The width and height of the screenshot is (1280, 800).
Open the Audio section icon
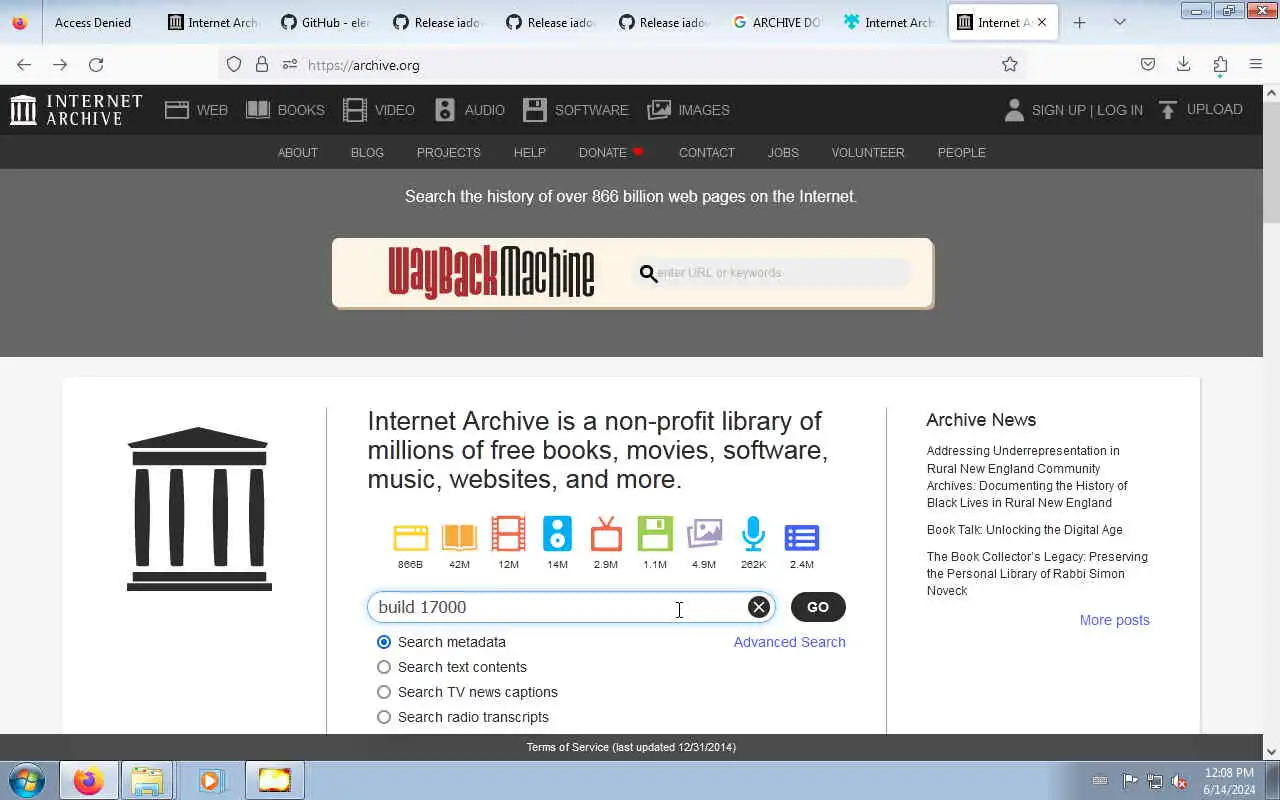click(445, 110)
